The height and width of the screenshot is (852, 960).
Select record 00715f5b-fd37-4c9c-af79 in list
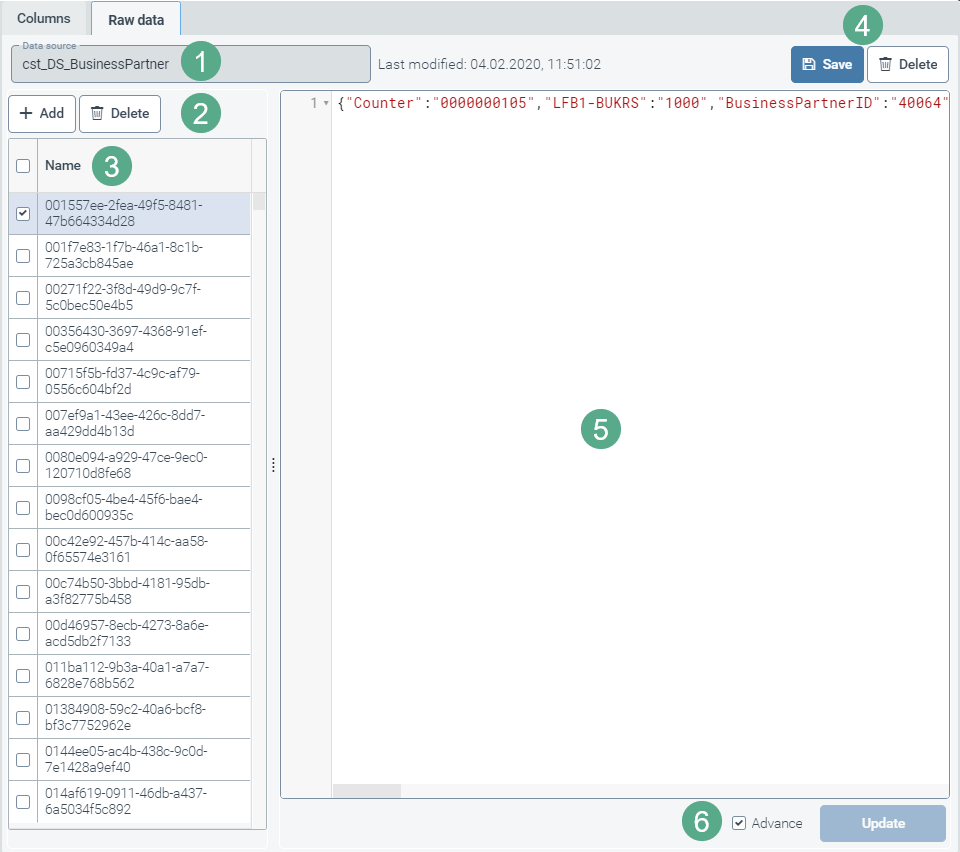point(123,381)
